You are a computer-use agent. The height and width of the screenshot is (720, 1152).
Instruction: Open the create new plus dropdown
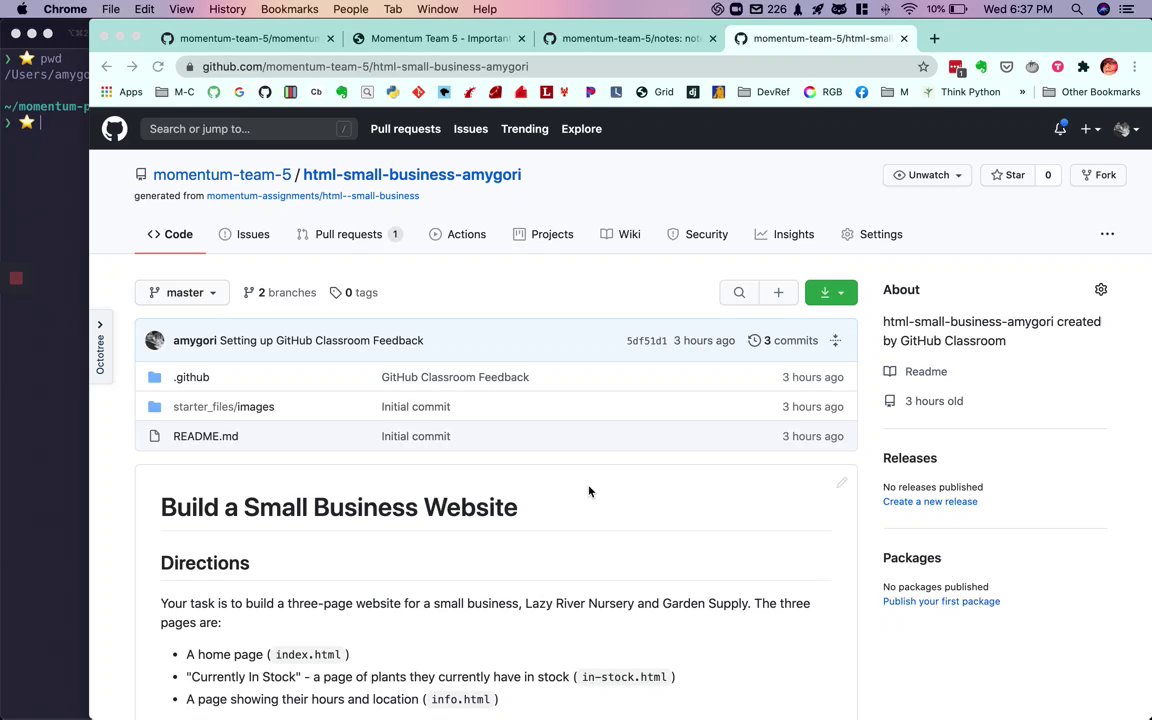coord(1089,129)
